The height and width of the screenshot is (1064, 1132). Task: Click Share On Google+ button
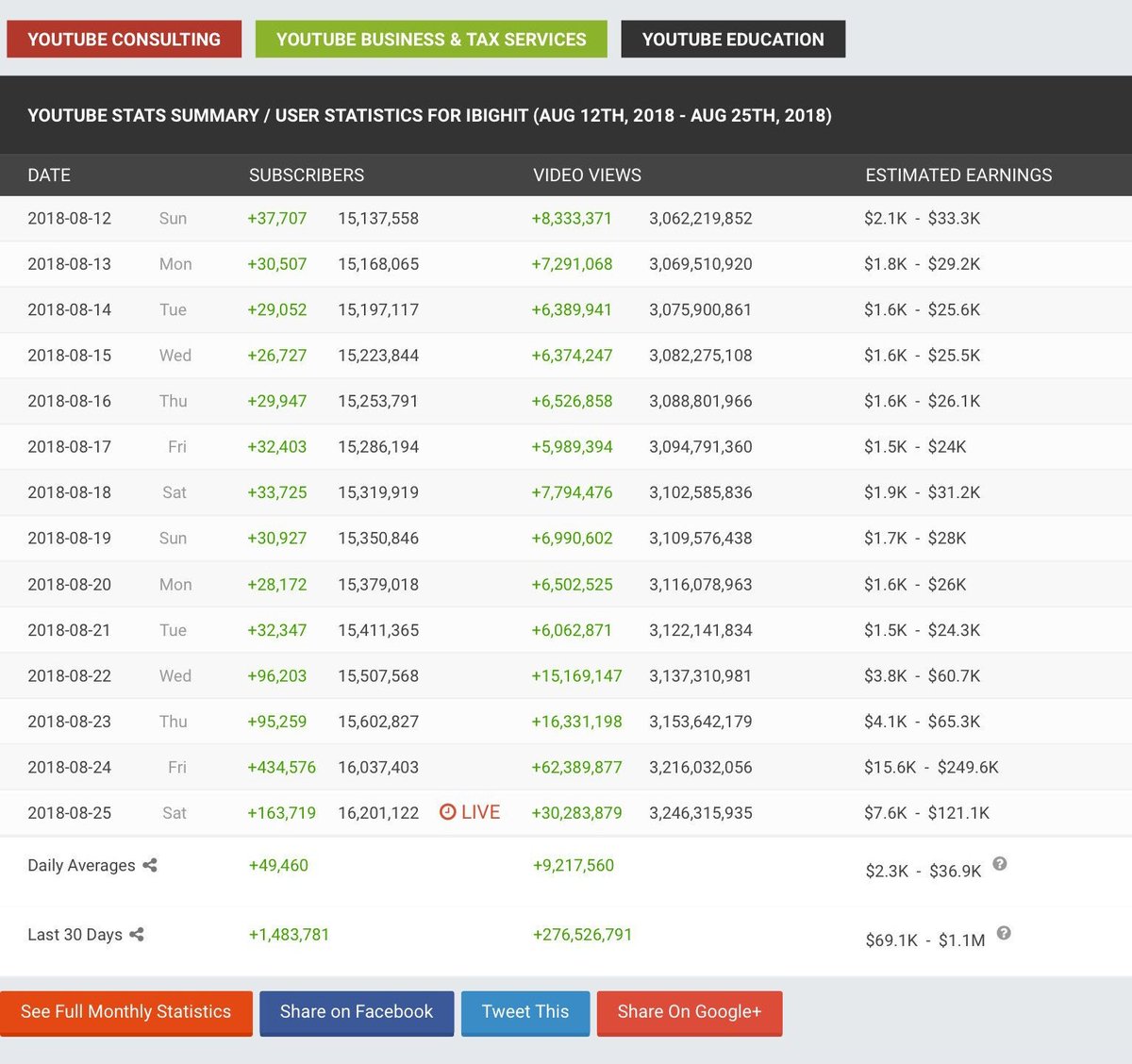tap(690, 1013)
